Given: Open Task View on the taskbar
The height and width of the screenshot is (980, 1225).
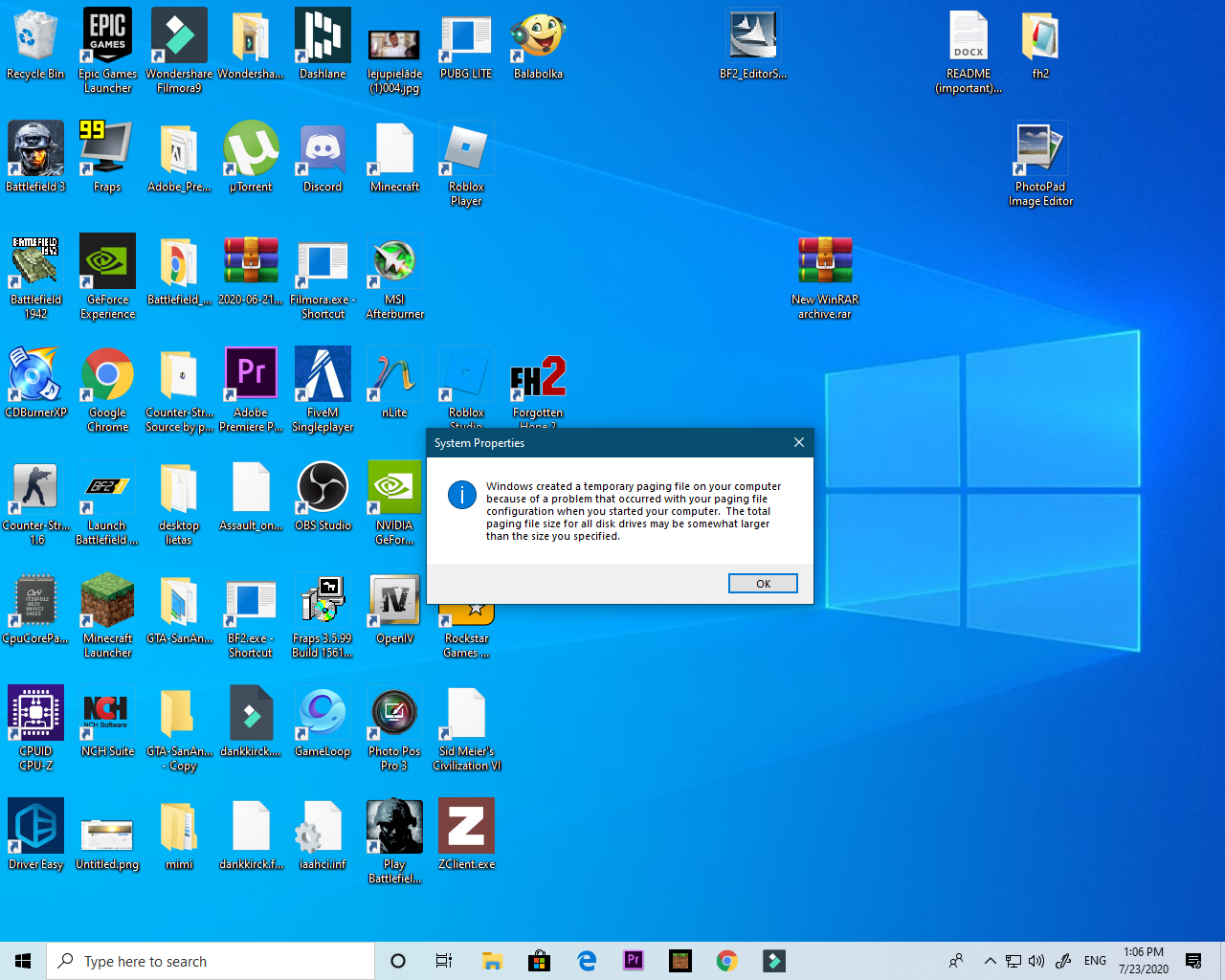Looking at the screenshot, I should point(444,961).
